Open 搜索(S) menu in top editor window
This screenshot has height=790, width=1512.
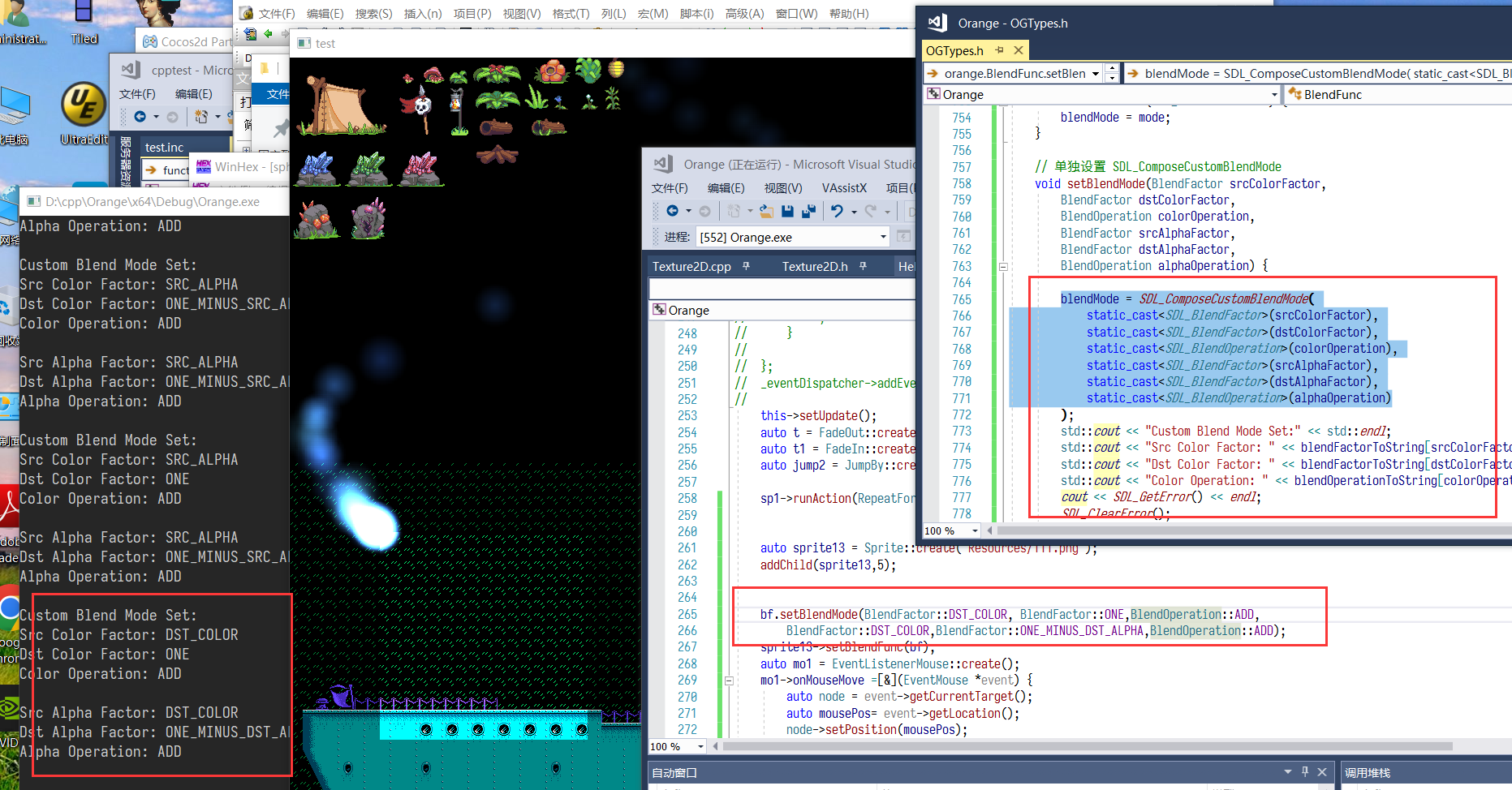coord(373,13)
